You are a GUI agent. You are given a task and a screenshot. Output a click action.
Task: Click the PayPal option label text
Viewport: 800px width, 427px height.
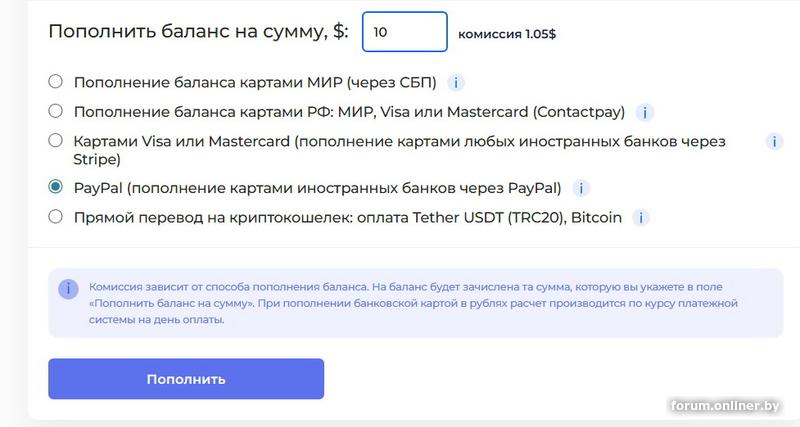point(317,188)
